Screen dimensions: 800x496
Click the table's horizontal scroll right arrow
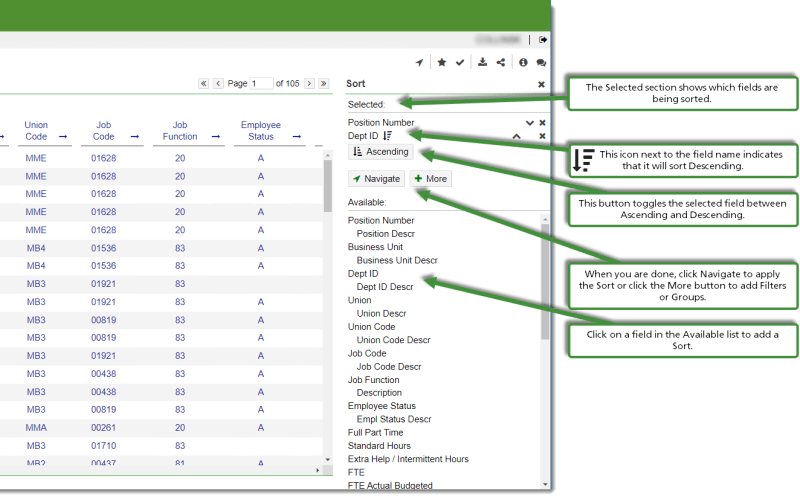point(317,470)
